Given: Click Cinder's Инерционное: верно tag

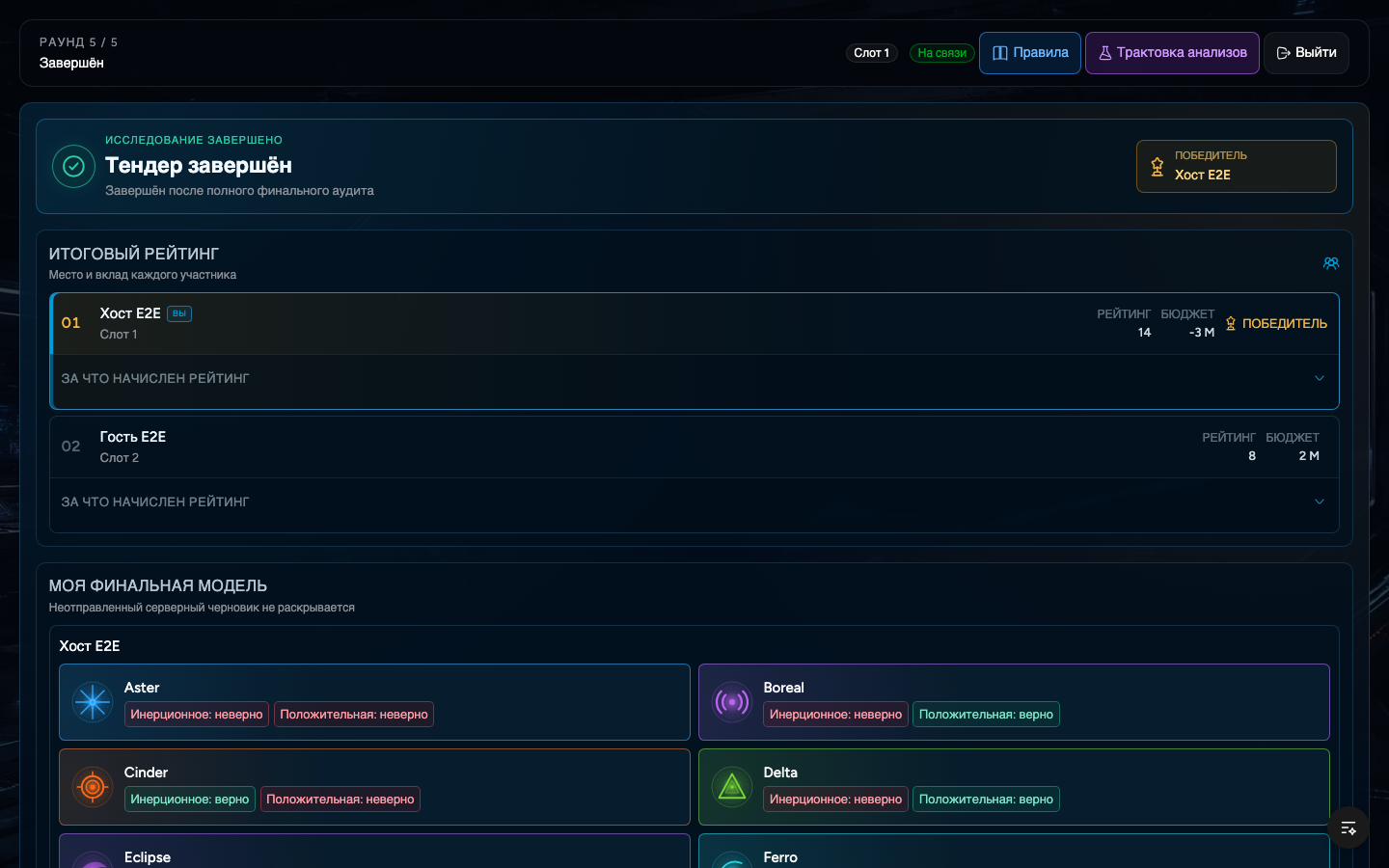Looking at the screenshot, I should click(x=190, y=800).
